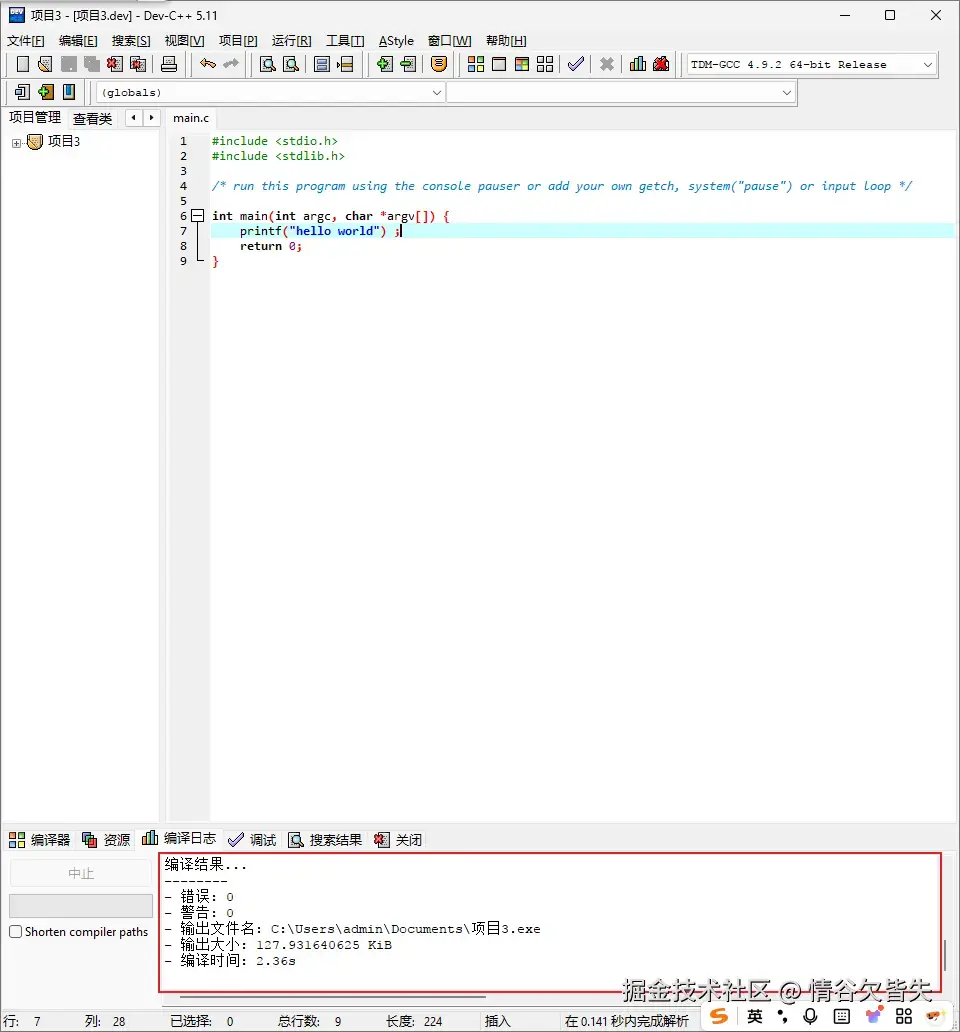The image size is (960, 1032).
Task: Click the Close All files toolbar icon
Action: 138,64
